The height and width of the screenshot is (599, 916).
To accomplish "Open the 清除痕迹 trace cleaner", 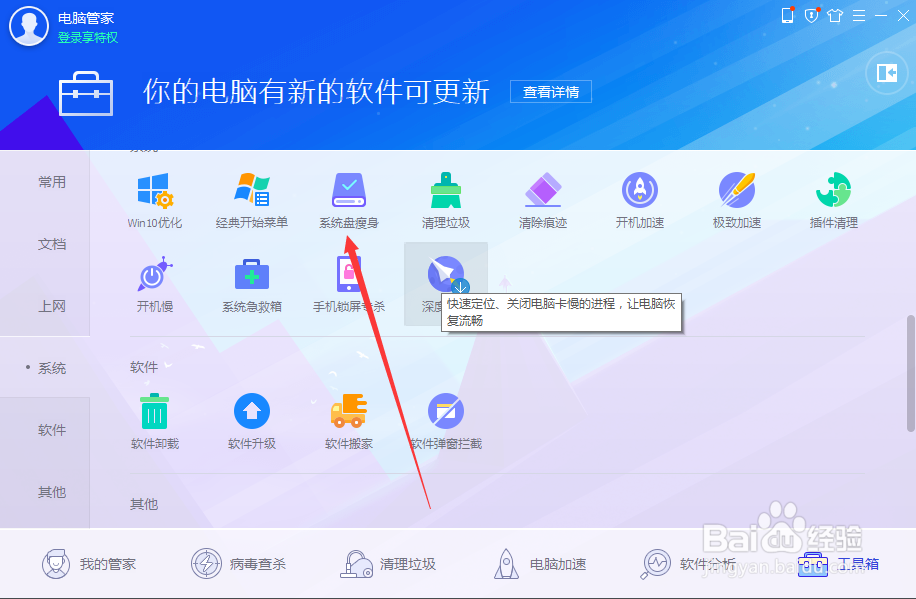I will tap(542, 198).
